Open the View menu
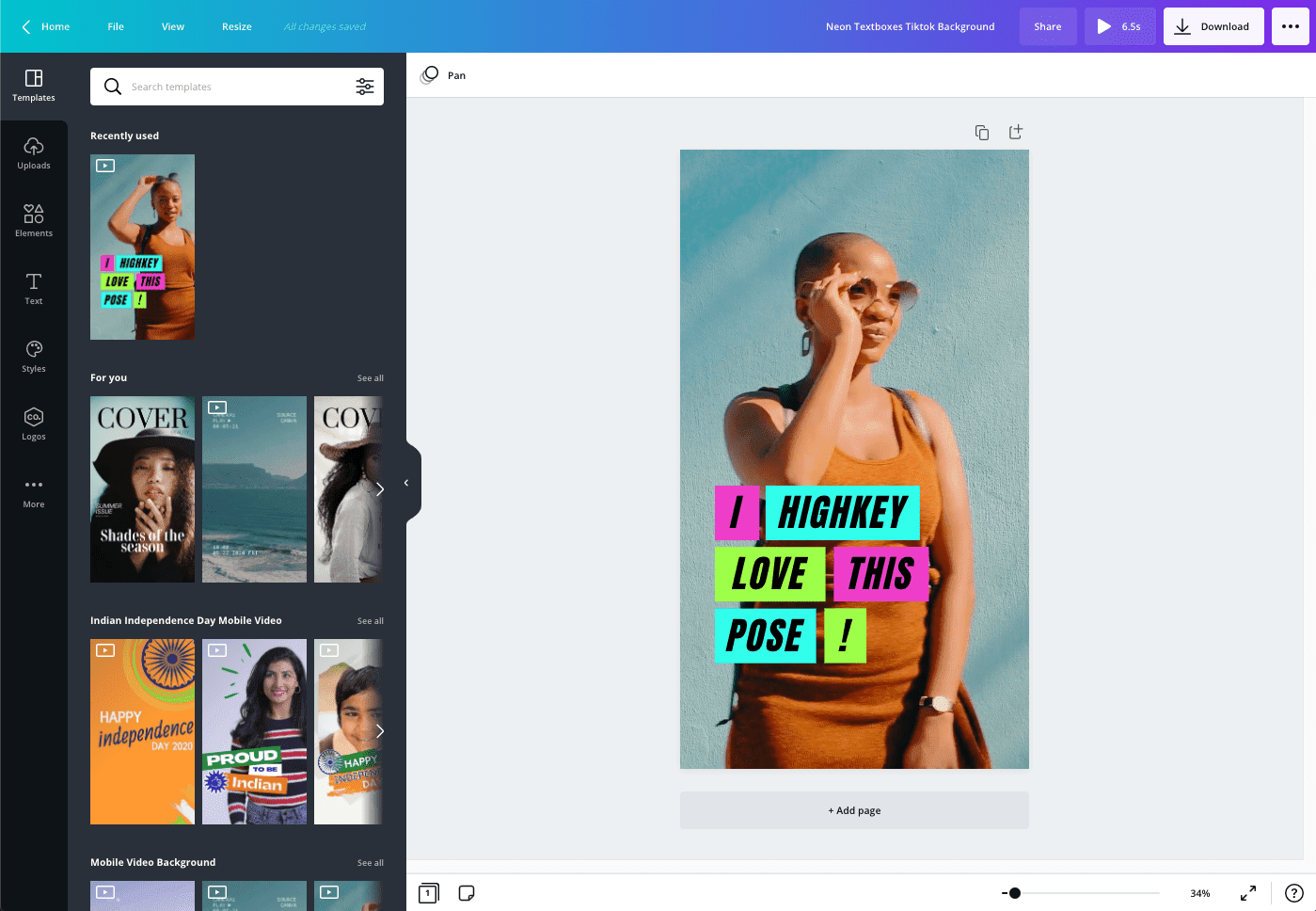The height and width of the screenshot is (911, 1316). point(172,26)
